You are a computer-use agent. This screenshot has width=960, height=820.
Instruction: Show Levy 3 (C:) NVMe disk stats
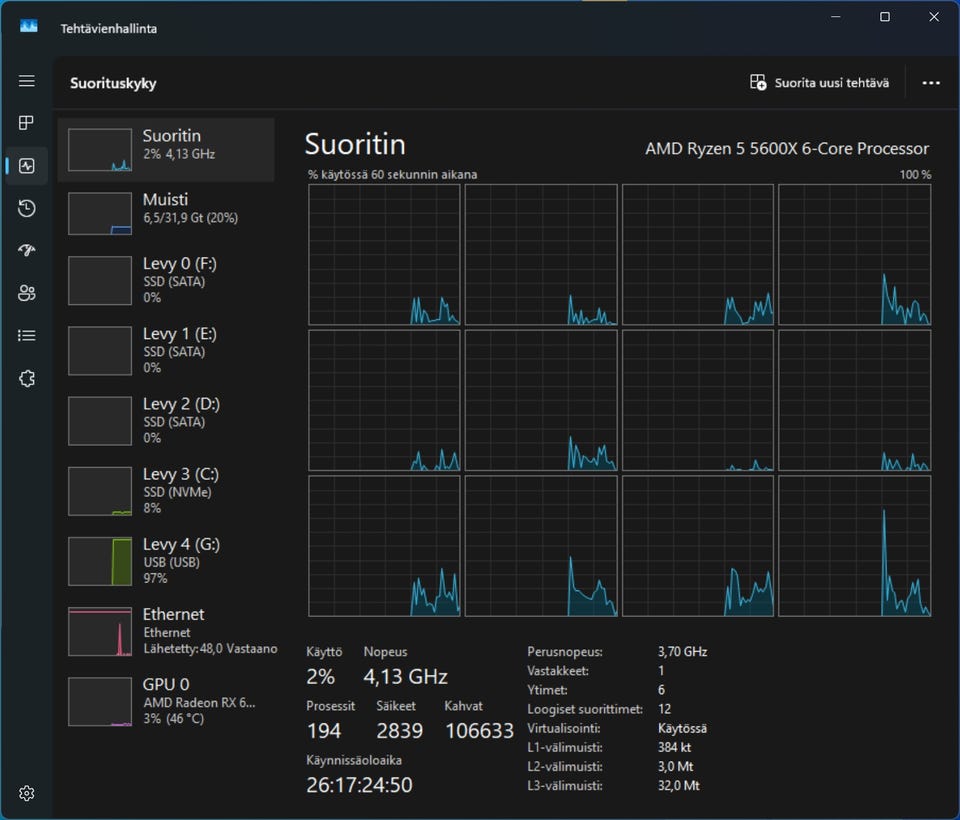166,490
